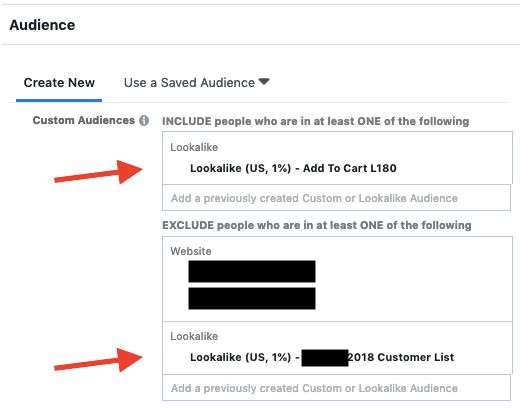Screen dimensions: 520x410
Task: Click the Lookalike category label under INCLUDE
Action: (x=194, y=147)
